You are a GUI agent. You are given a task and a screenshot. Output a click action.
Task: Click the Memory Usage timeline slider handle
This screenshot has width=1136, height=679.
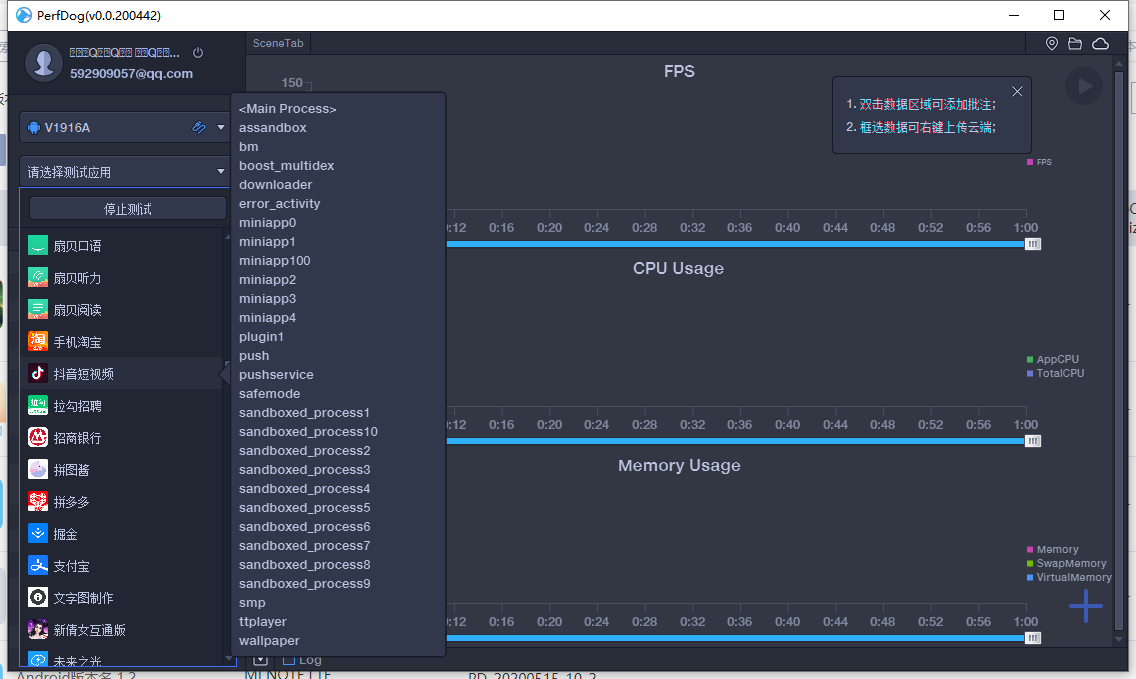1033,638
